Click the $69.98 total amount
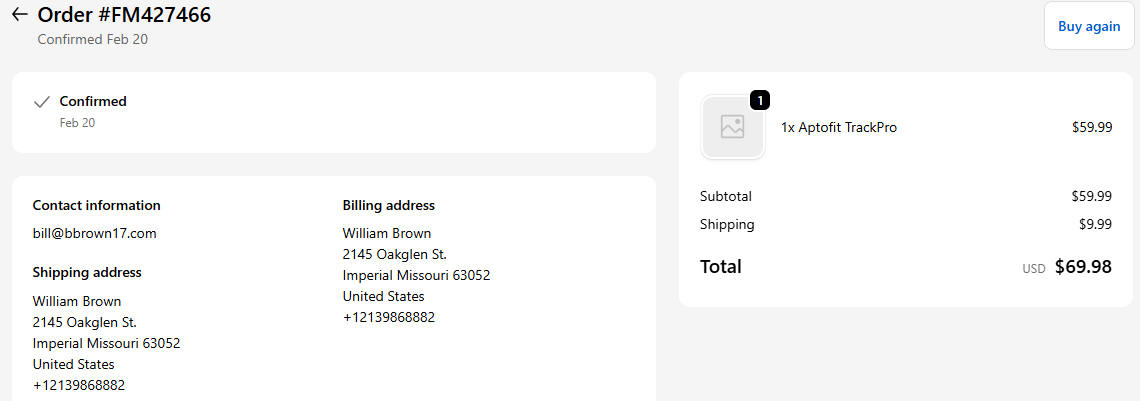Screen dimensions: 1140x401 pos(1083,267)
